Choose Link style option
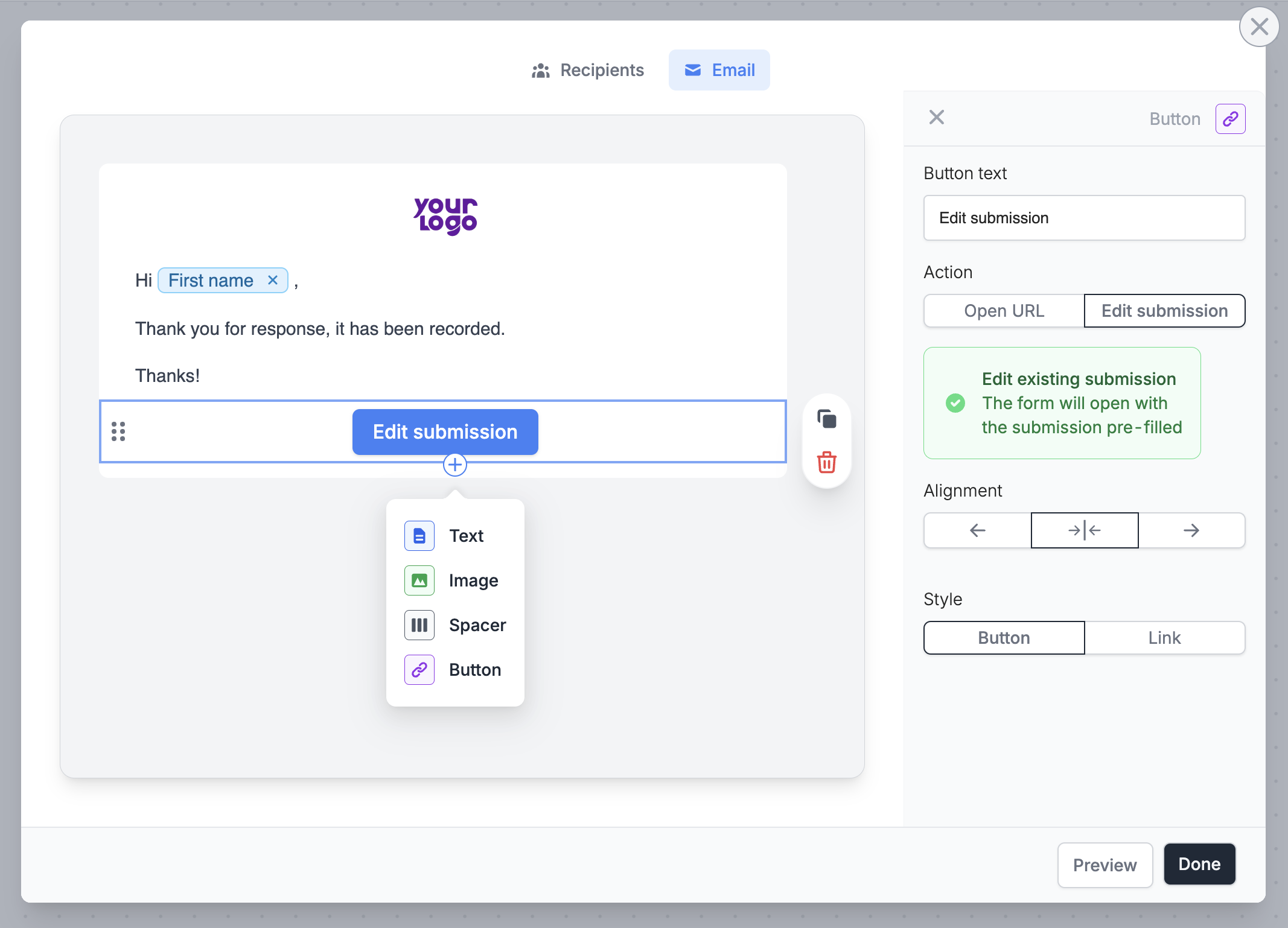Screen dimensions: 1288x928 point(1164,638)
